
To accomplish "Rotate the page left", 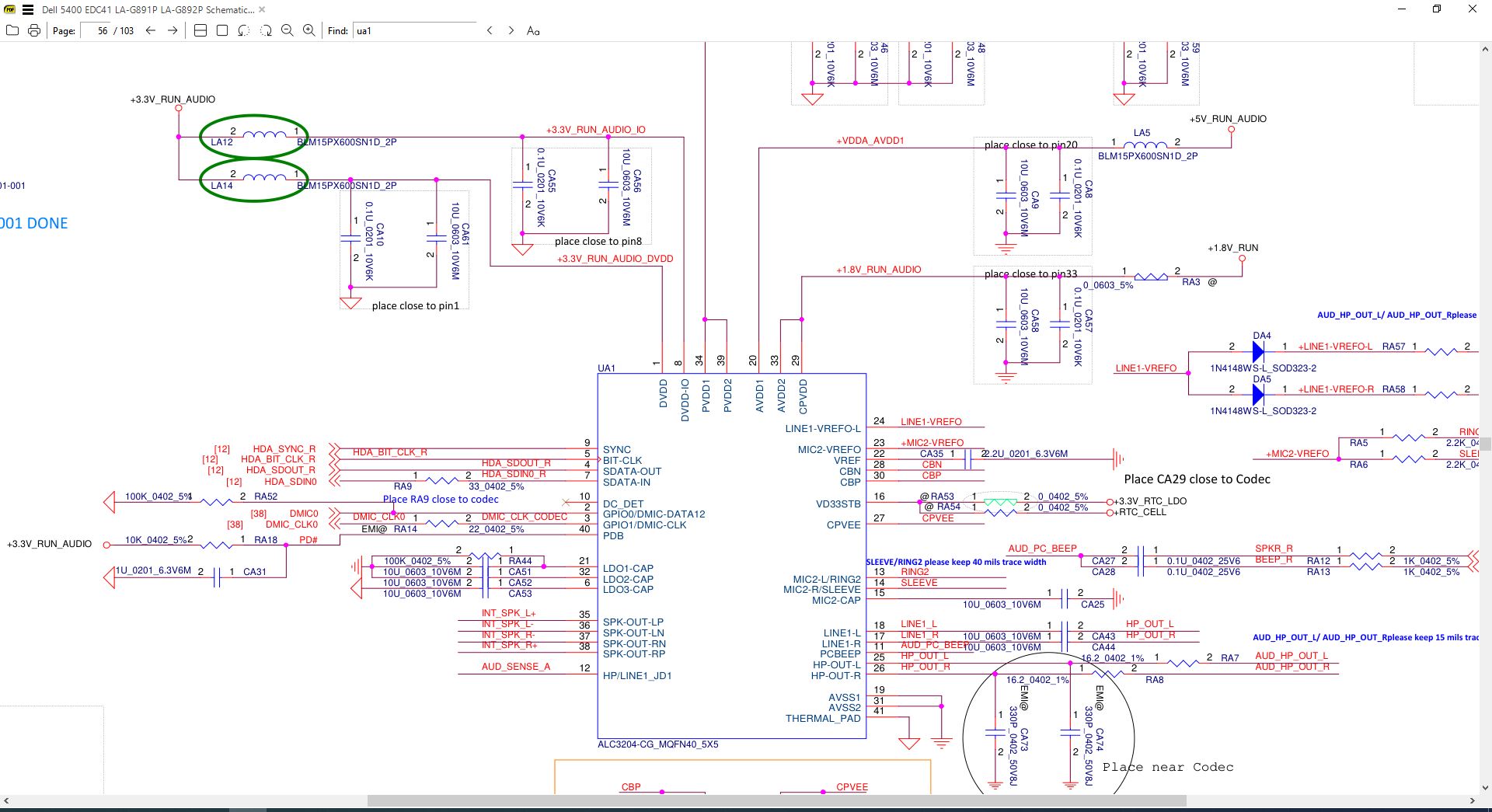I will tap(243, 30).
